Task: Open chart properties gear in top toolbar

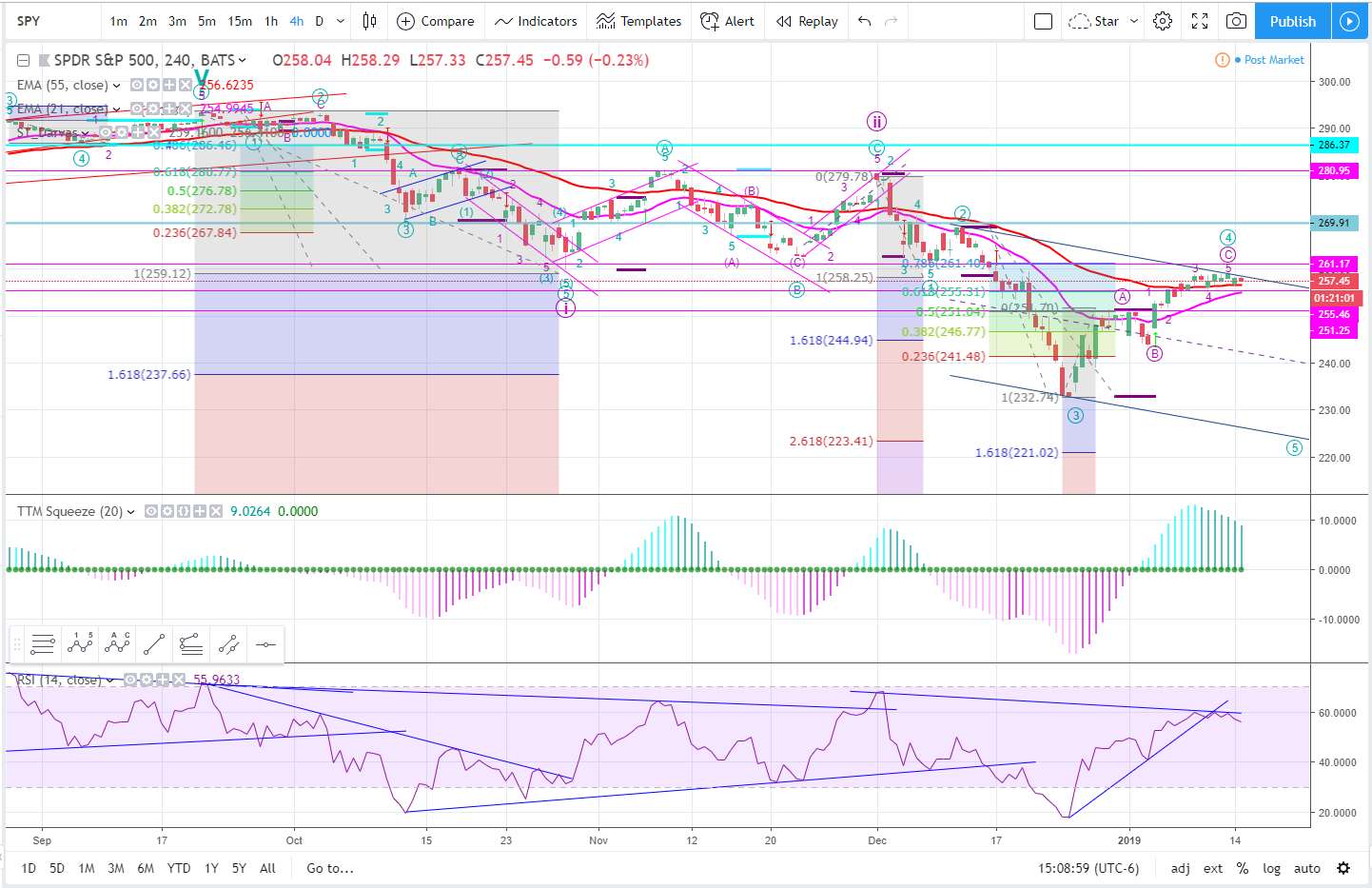Action: tap(1163, 21)
